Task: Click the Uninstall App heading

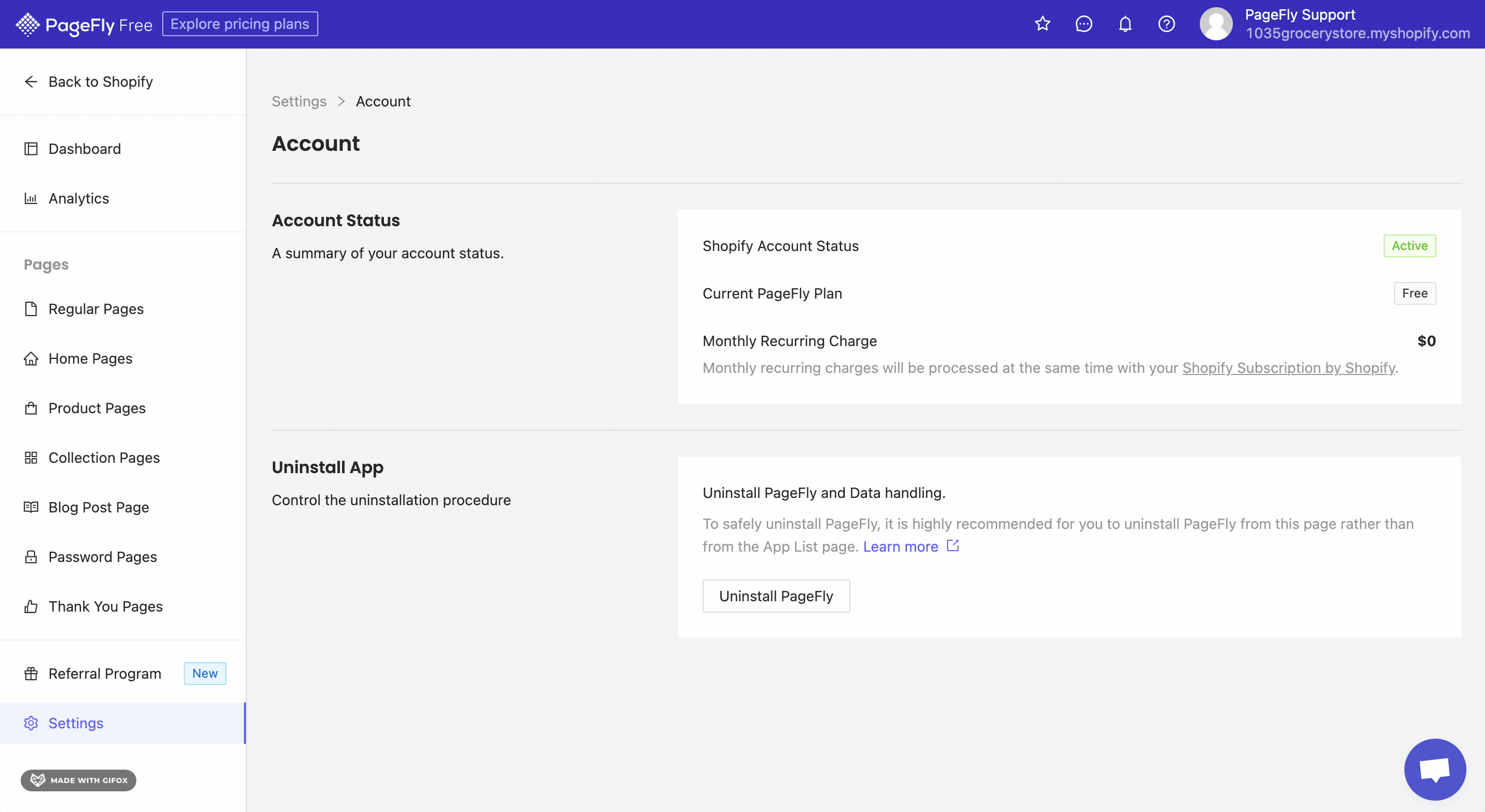Action: click(328, 467)
